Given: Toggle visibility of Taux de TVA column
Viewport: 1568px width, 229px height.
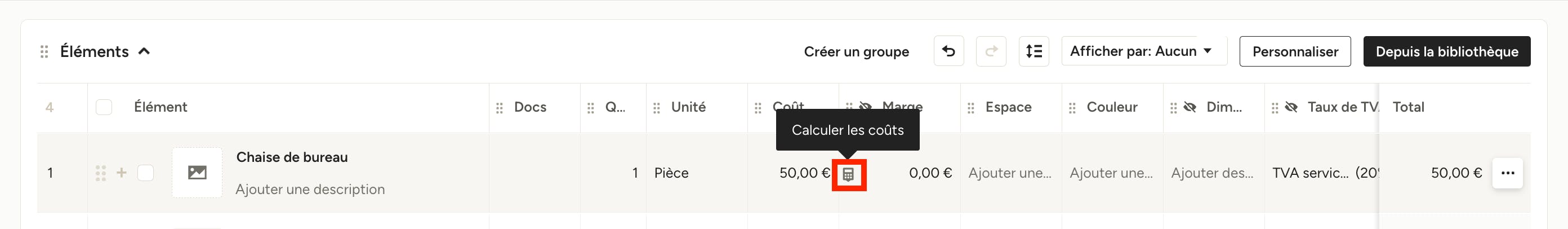Looking at the screenshot, I should tap(1290, 107).
